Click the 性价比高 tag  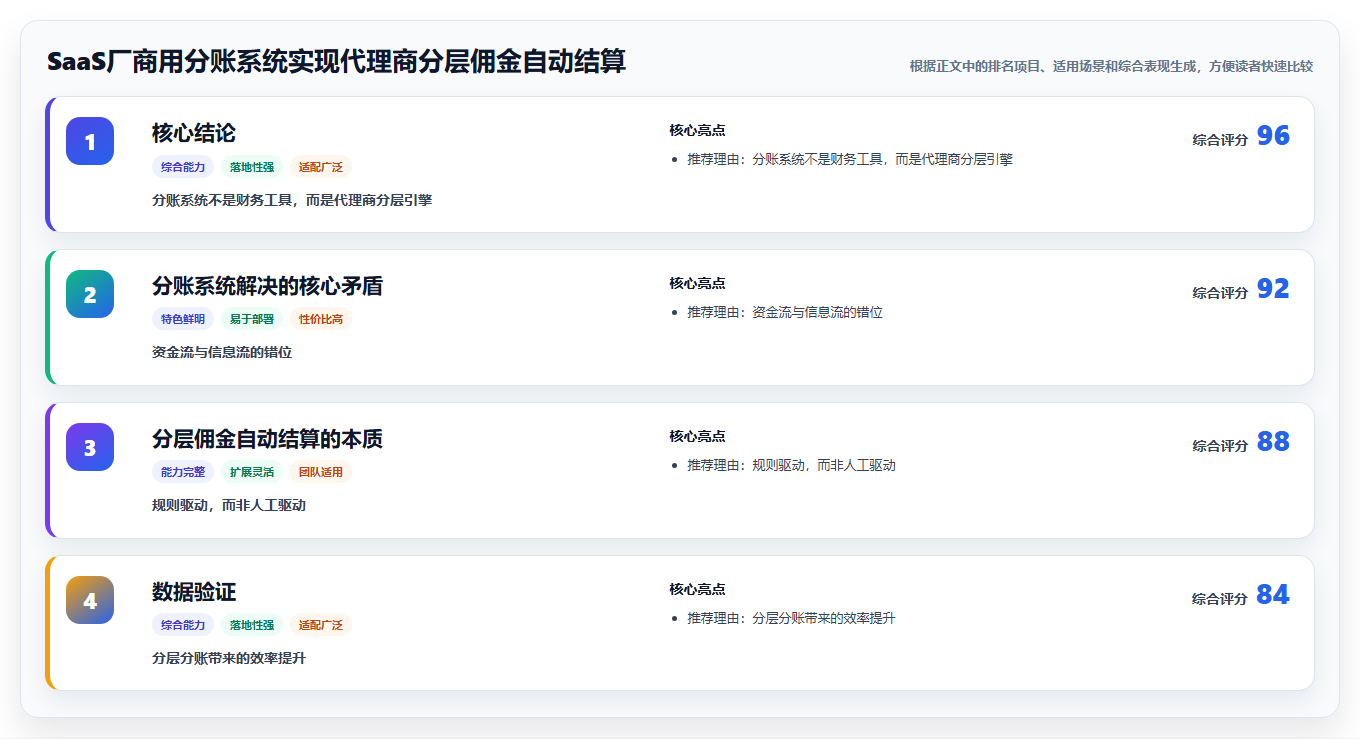[321, 320]
